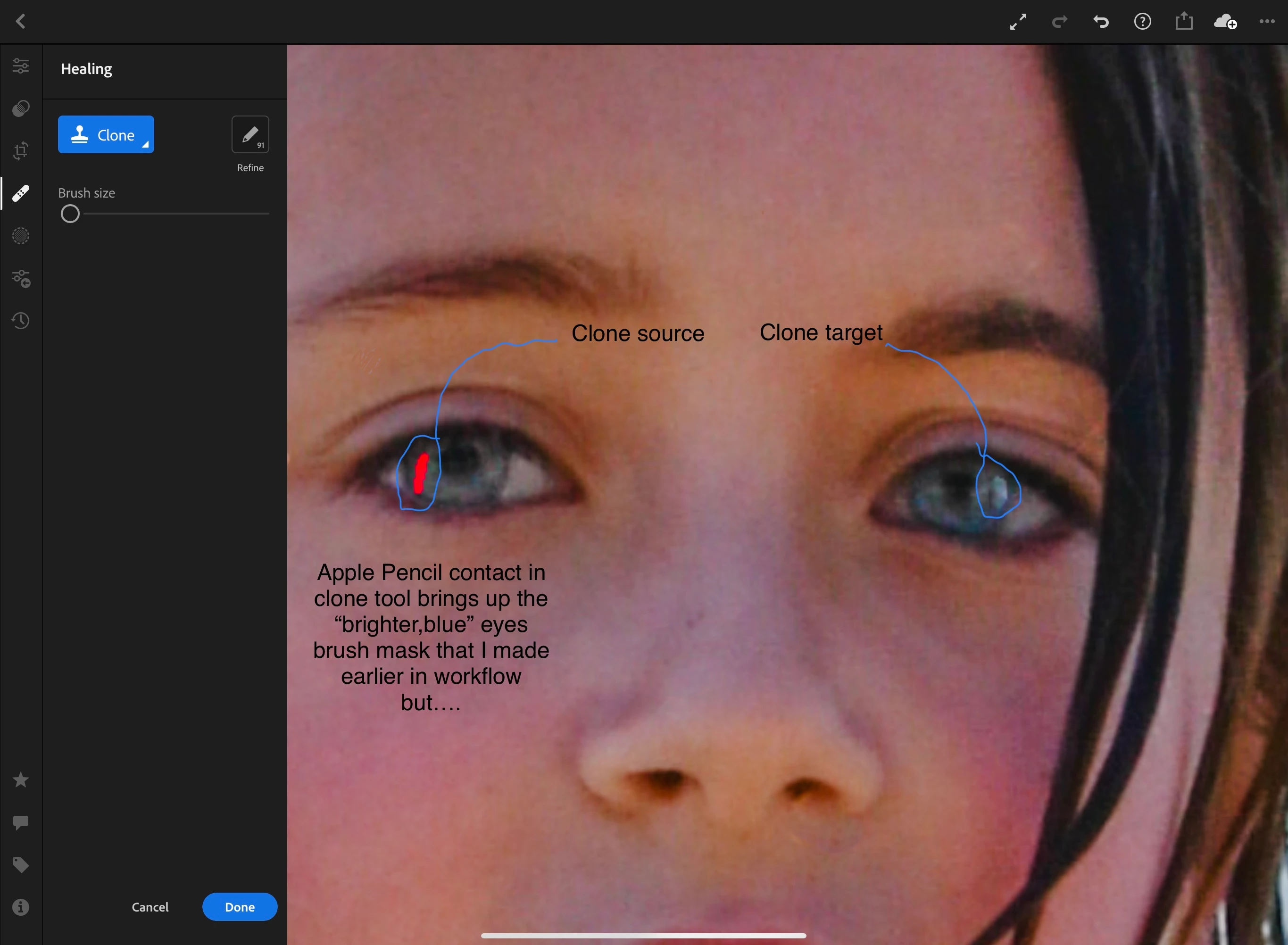
Task: Select the Healing bandage tool
Action: pyautogui.click(x=21, y=193)
